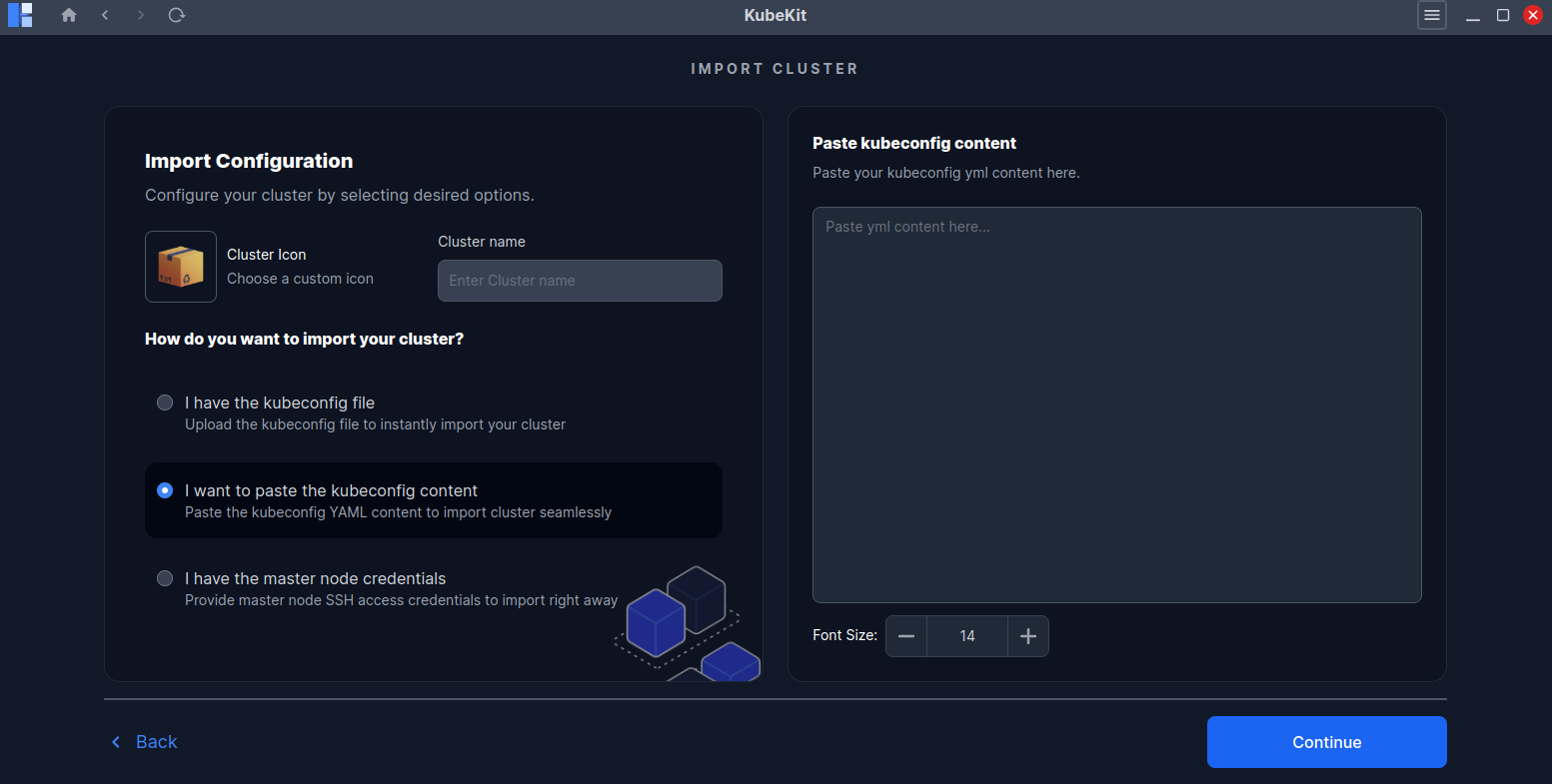Select "I want to paste the kubeconfig content"

point(165,490)
